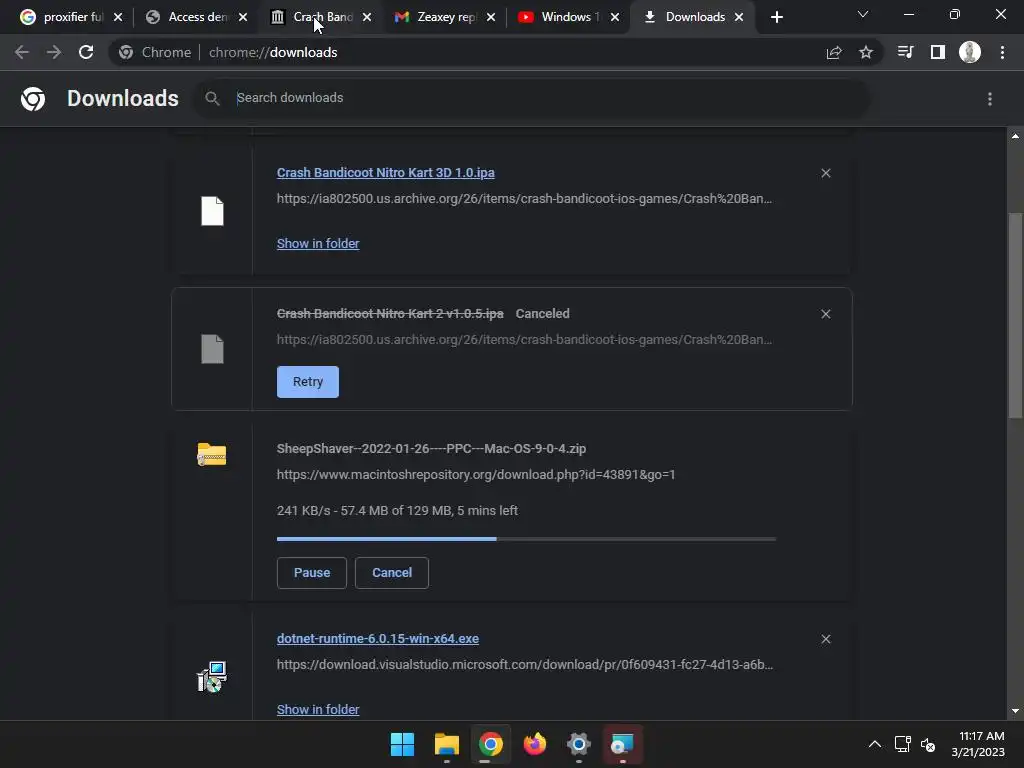Close the Windows YouTube tab
Image resolution: width=1024 pixels, height=768 pixels.
point(615,17)
